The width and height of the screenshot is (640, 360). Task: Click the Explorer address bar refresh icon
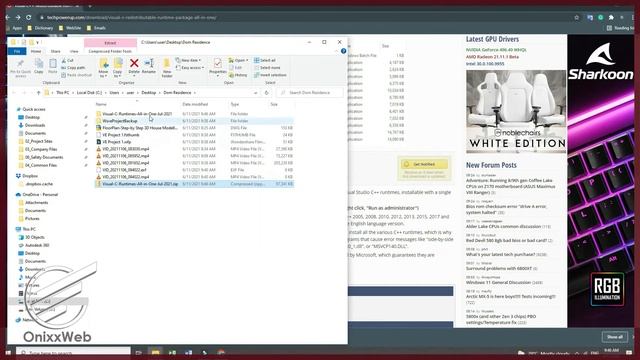pyautogui.click(x=267, y=93)
